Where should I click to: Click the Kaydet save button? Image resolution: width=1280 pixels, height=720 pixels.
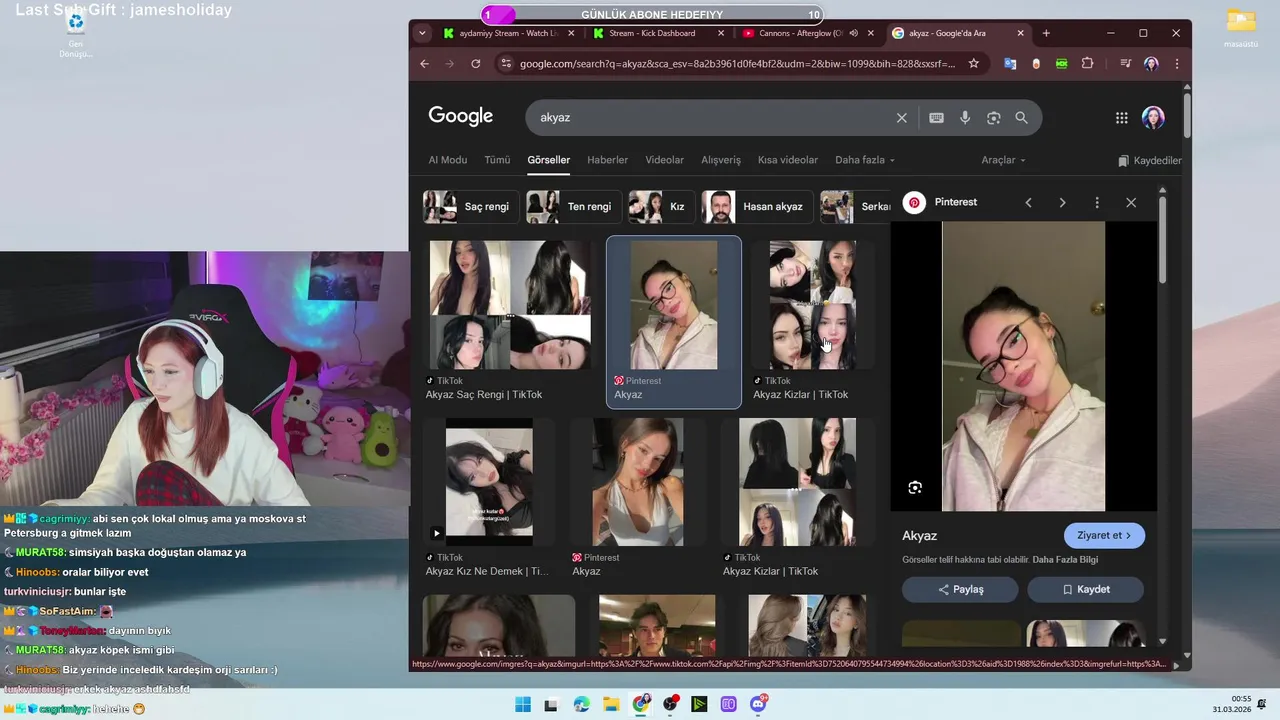pos(1085,590)
